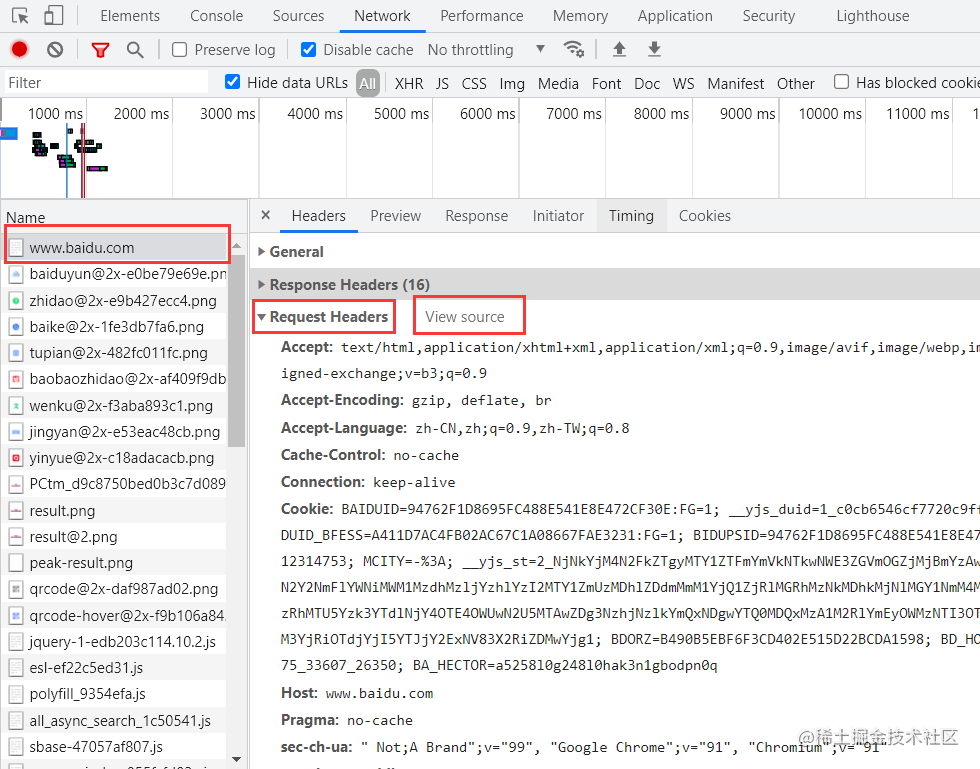Filter requests by Manifest type
This screenshot has width=980, height=769.
tap(736, 83)
